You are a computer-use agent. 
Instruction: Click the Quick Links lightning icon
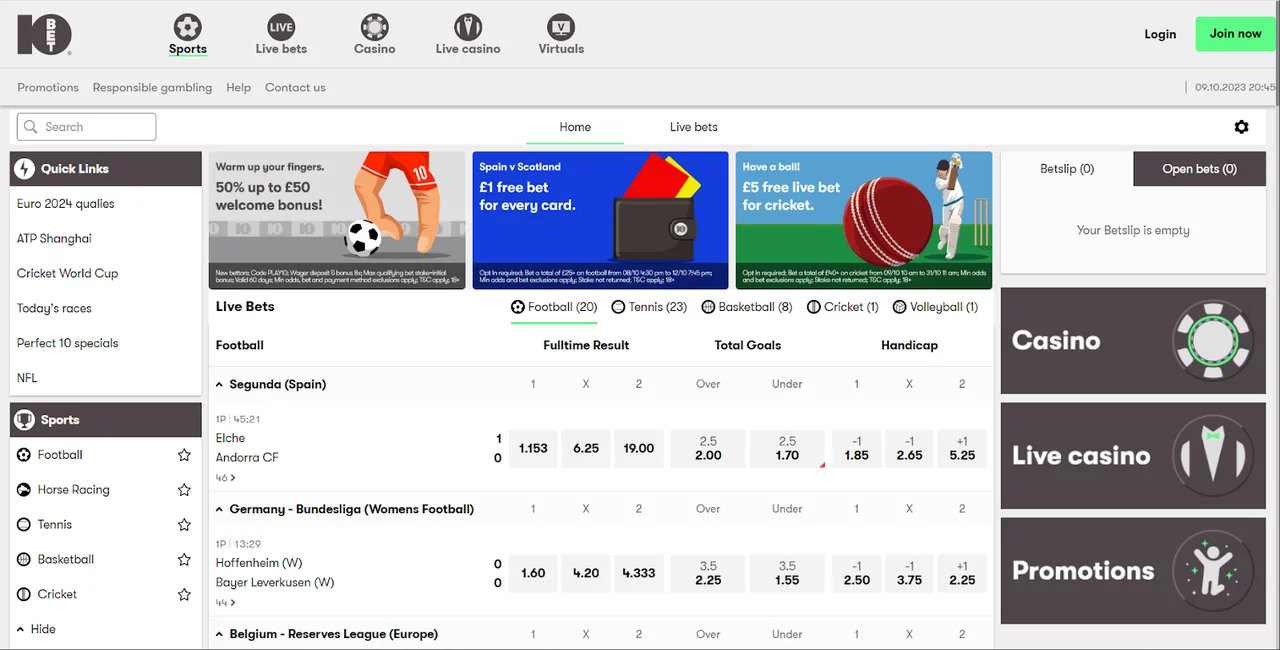[24, 169]
